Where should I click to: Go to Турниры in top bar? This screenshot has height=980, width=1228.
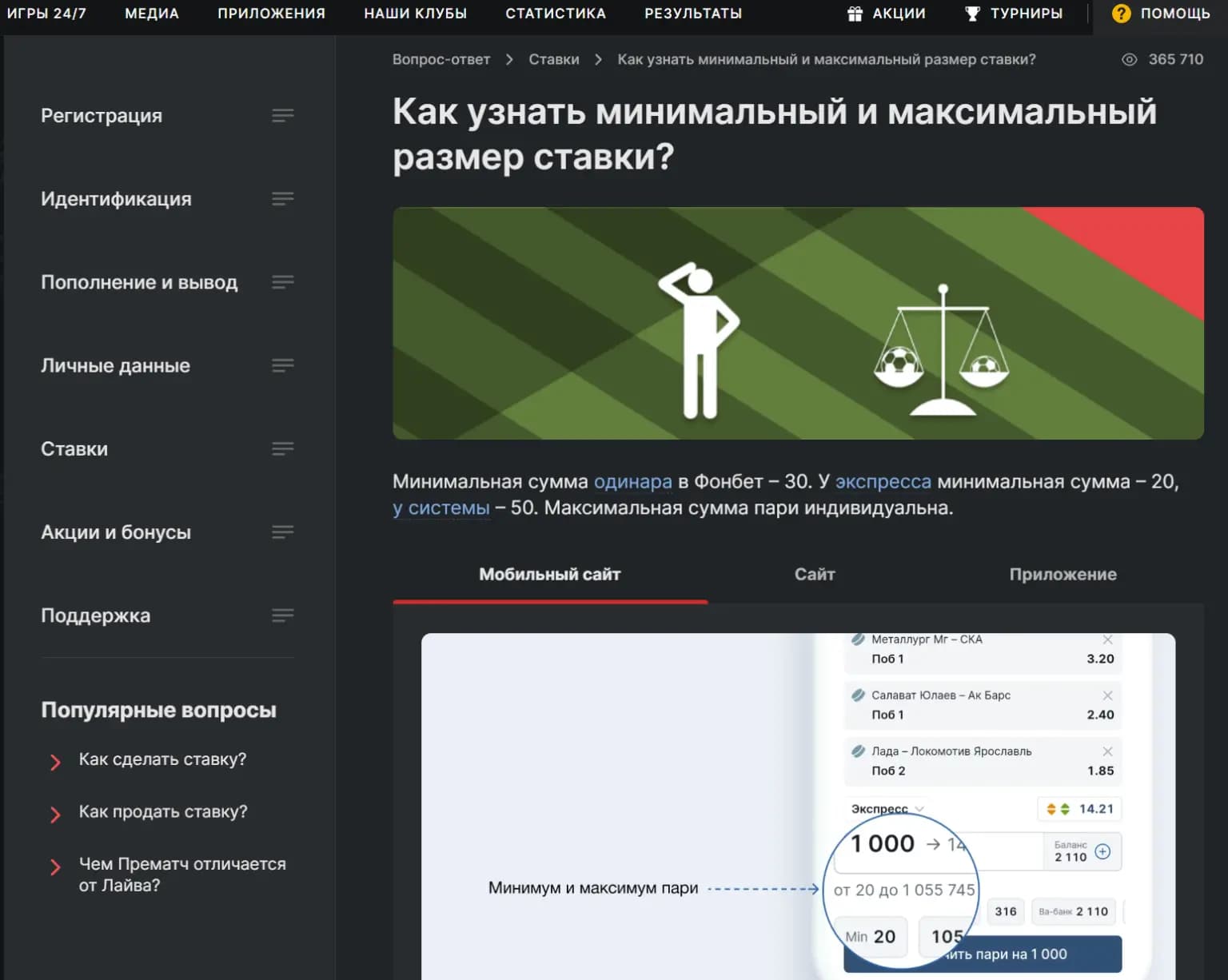click(x=1027, y=14)
